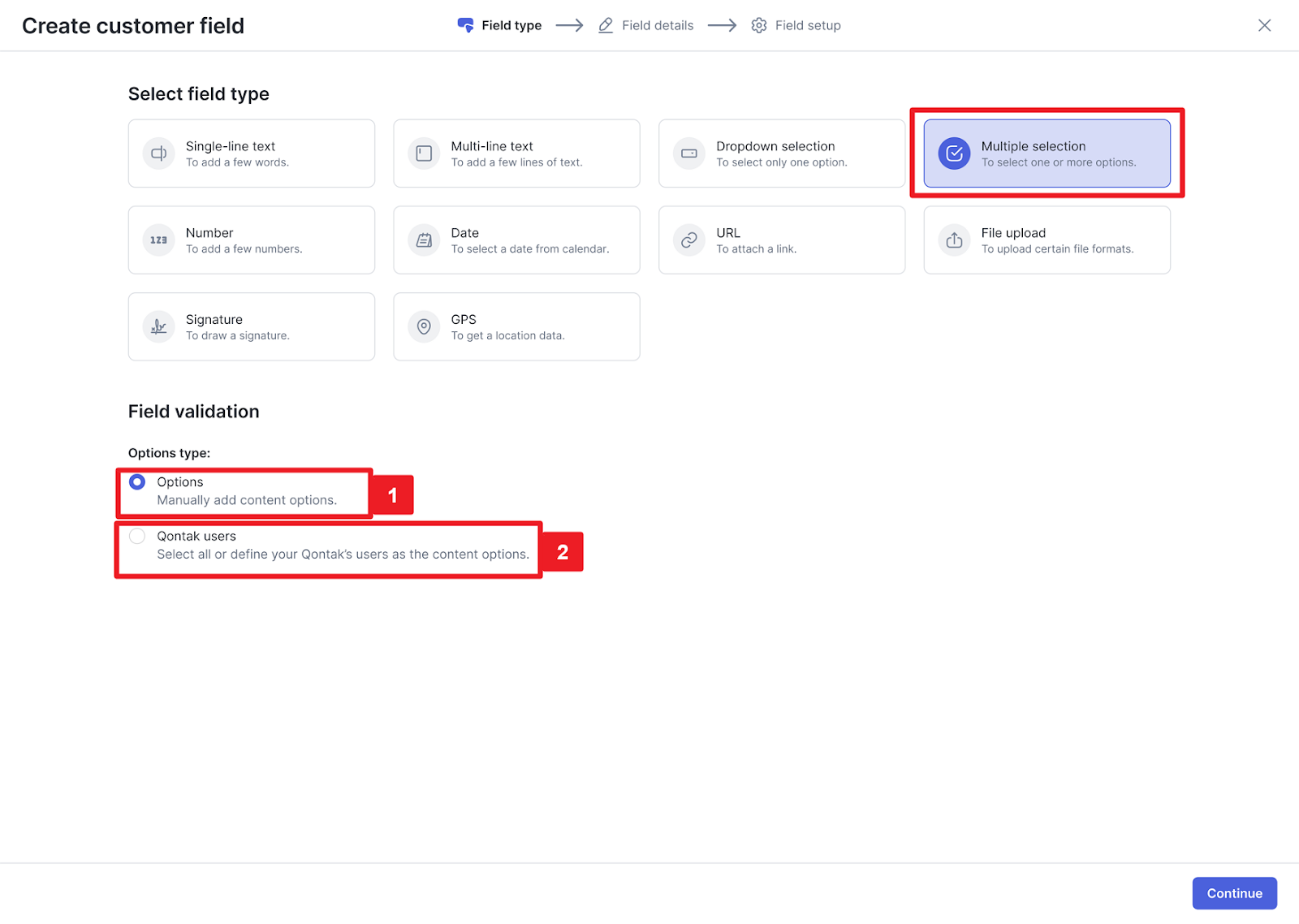Jump to the Field setup step
Viewport: 1299px width, 924px height.
pyautogui.click(x=796, y=25)
